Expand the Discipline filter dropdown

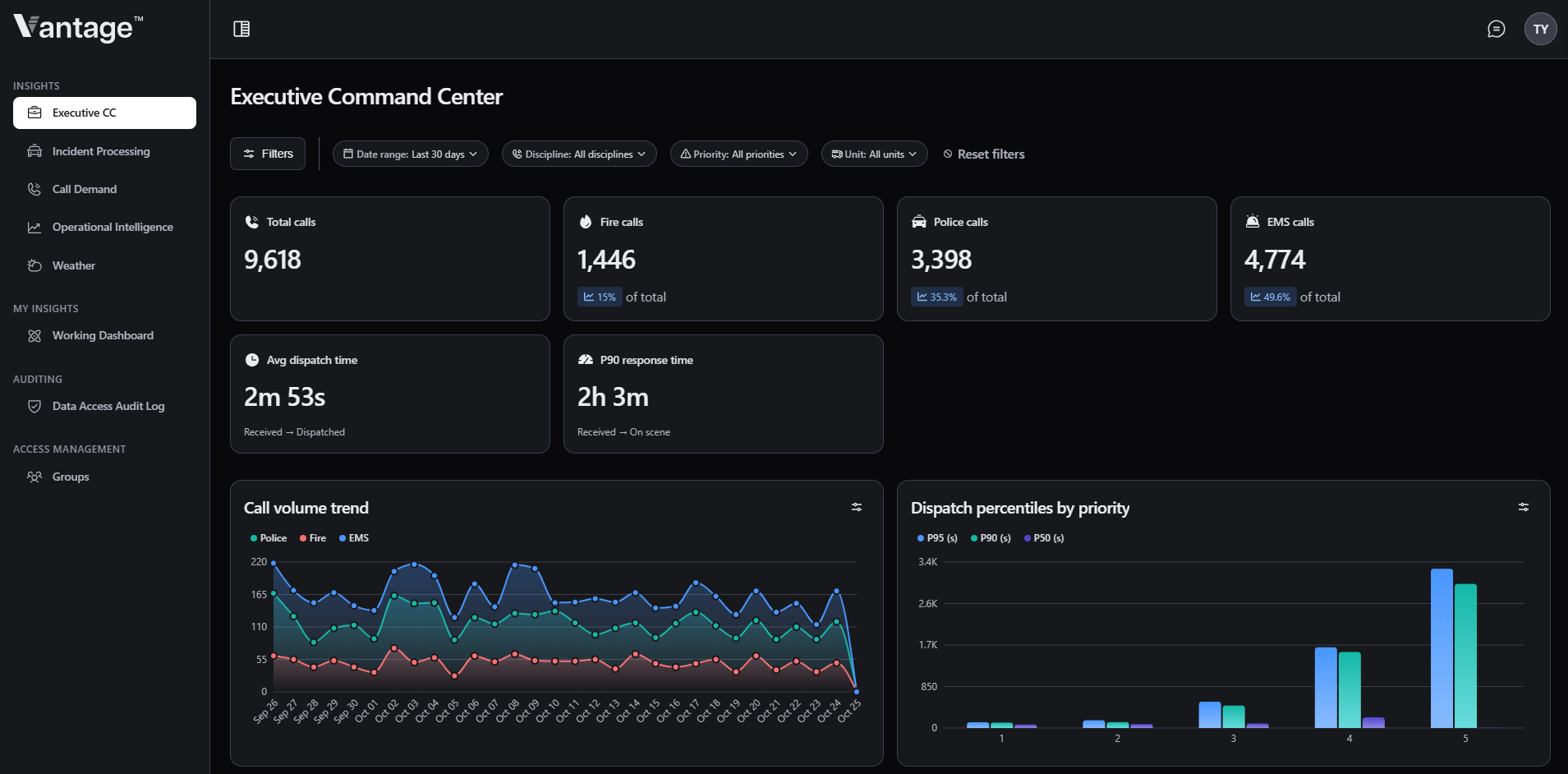(579, 154)
